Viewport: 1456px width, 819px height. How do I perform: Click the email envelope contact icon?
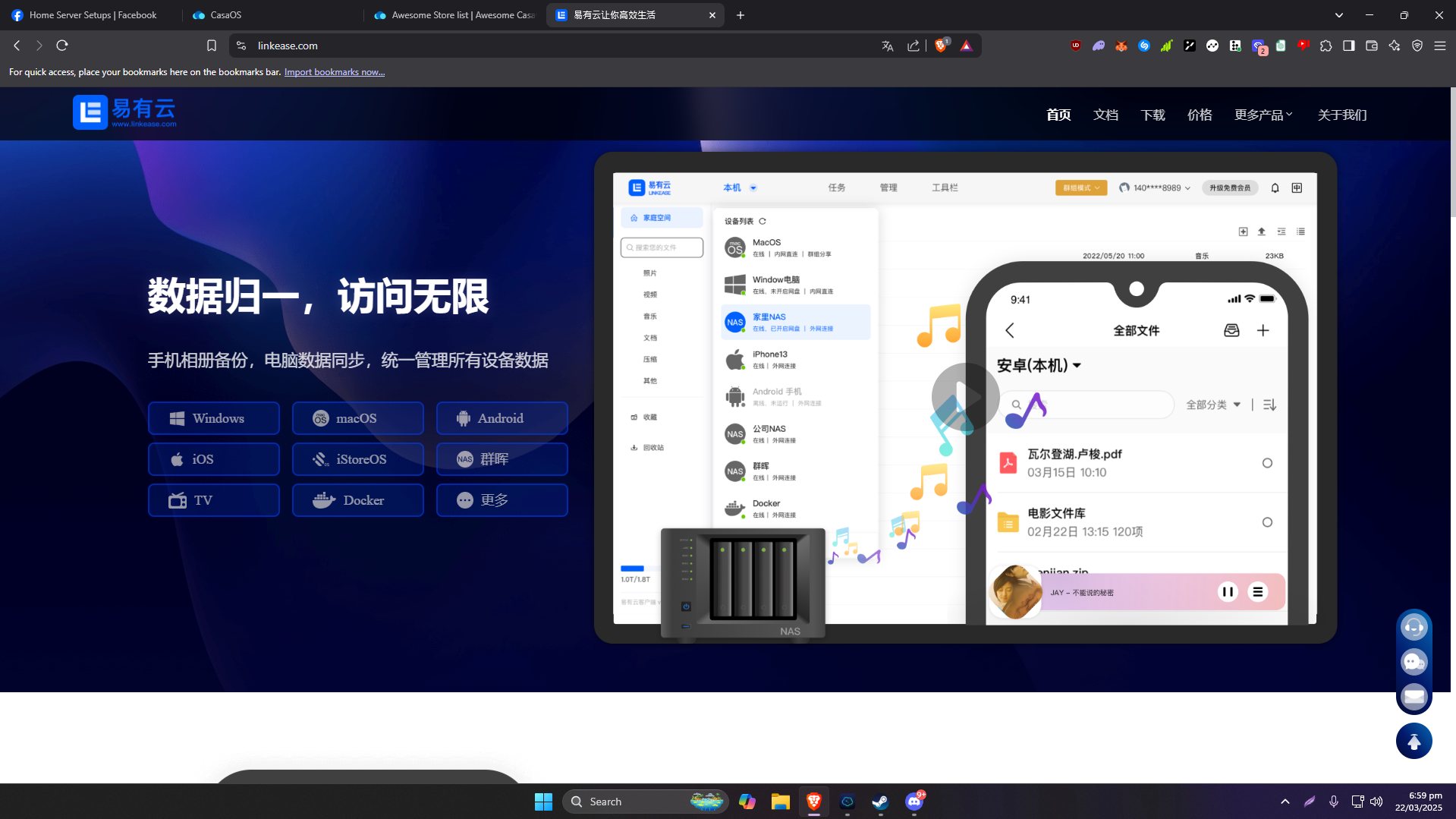[1414, 697]
